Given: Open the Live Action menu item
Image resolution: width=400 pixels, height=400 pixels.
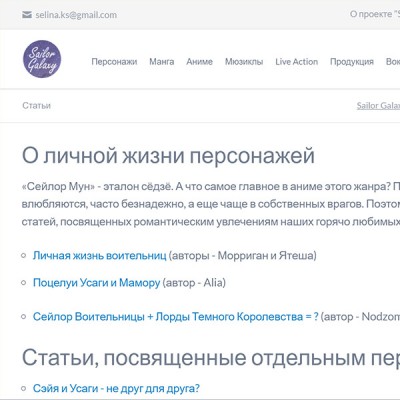Looking at the screenshot, I should (x=297, y=62).
